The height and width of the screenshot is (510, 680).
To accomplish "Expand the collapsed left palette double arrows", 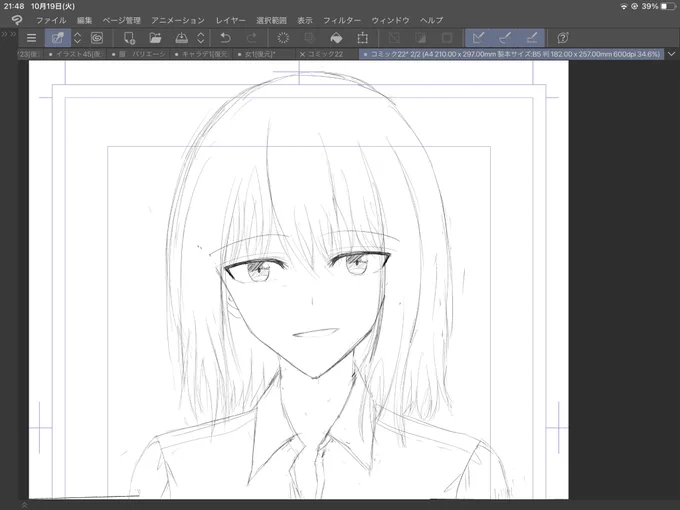I will point(9,34).
